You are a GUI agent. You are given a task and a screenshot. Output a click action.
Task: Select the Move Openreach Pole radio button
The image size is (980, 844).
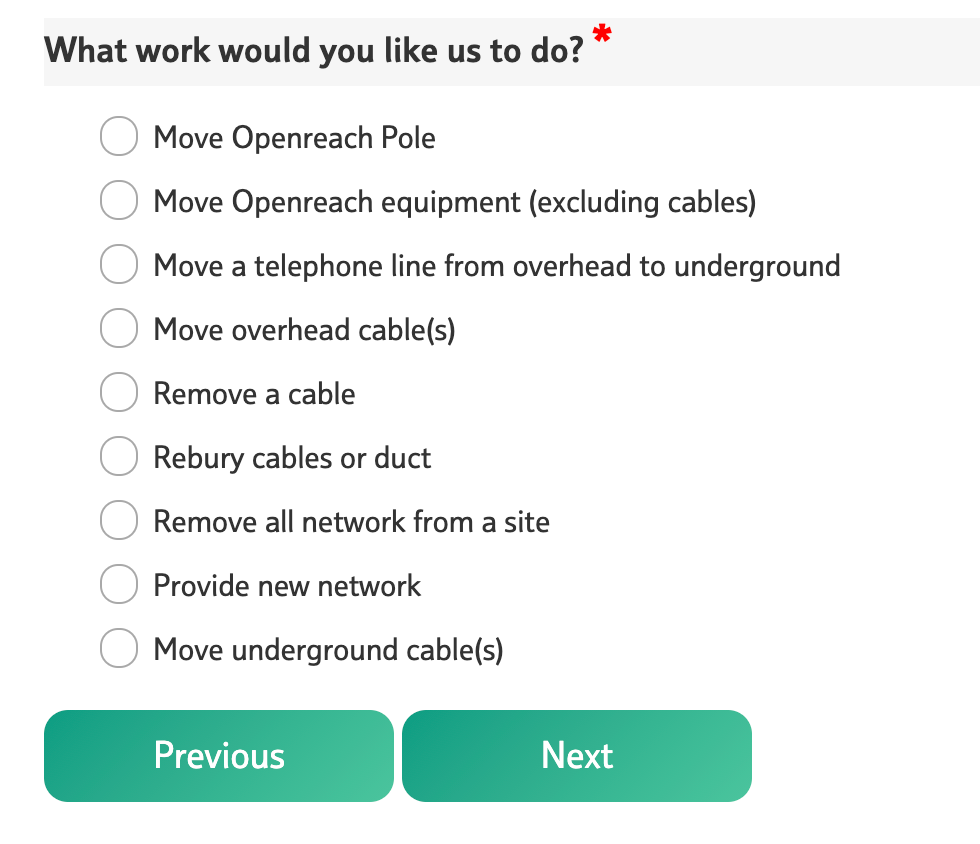(118, 137)
